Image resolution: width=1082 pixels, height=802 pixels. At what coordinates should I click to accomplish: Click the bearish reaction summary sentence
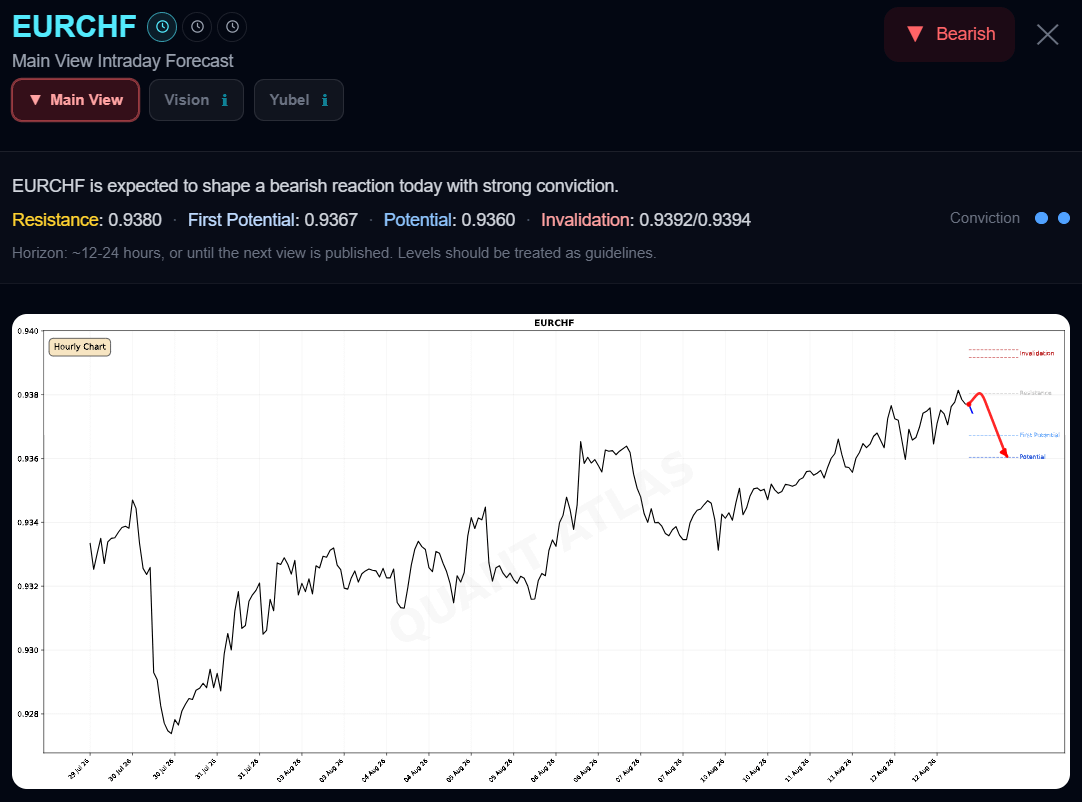click(315, 186)
